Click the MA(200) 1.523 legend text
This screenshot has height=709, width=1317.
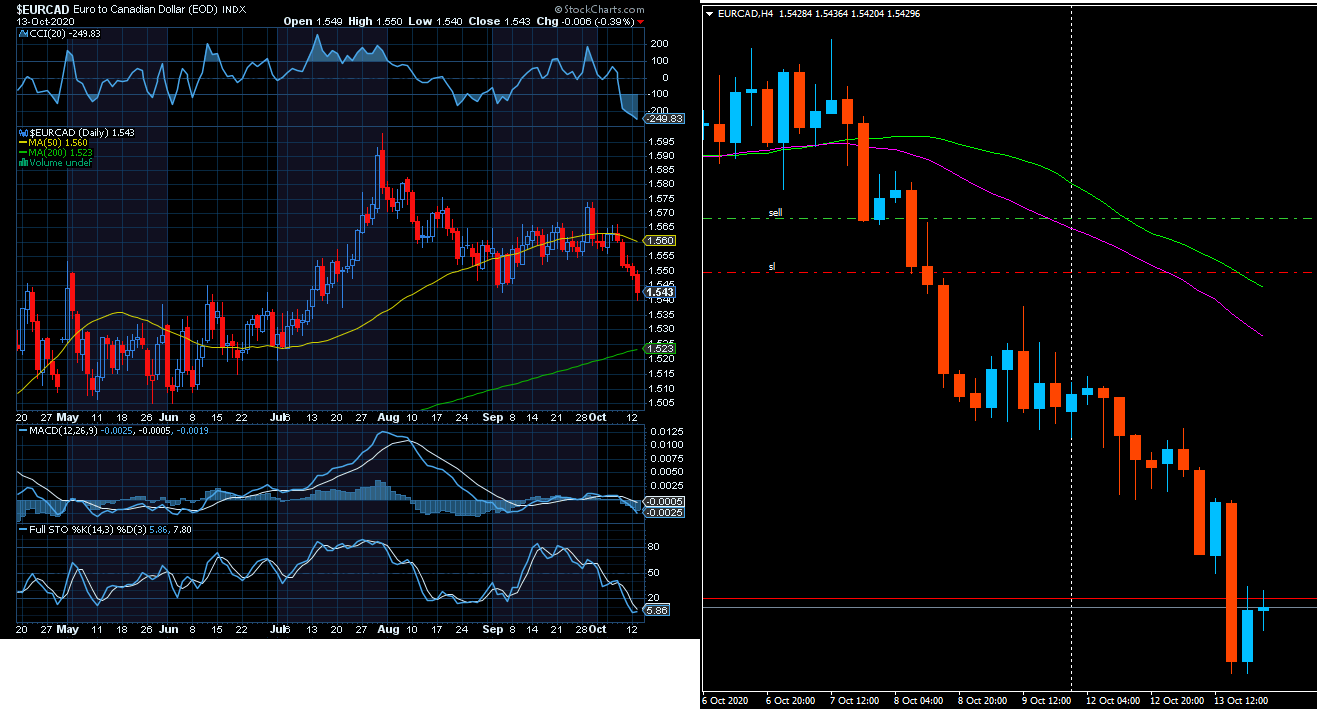pyautogui.click(x=63, y=153)
